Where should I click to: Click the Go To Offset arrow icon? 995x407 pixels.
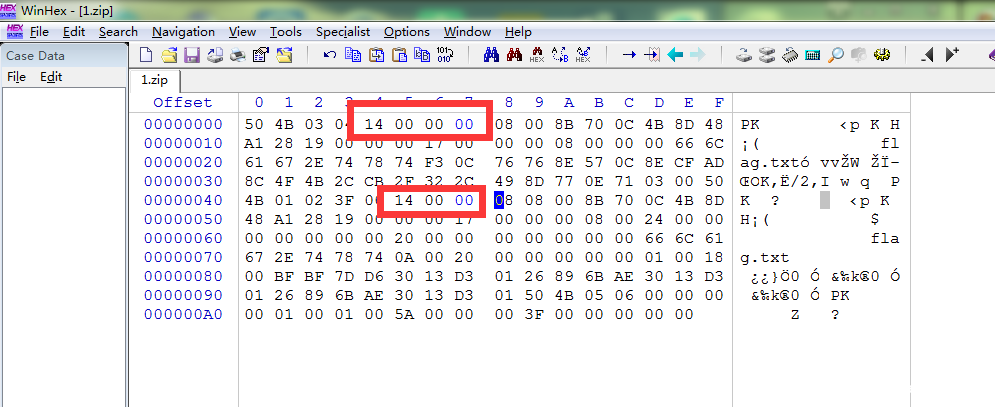(629, 55)
